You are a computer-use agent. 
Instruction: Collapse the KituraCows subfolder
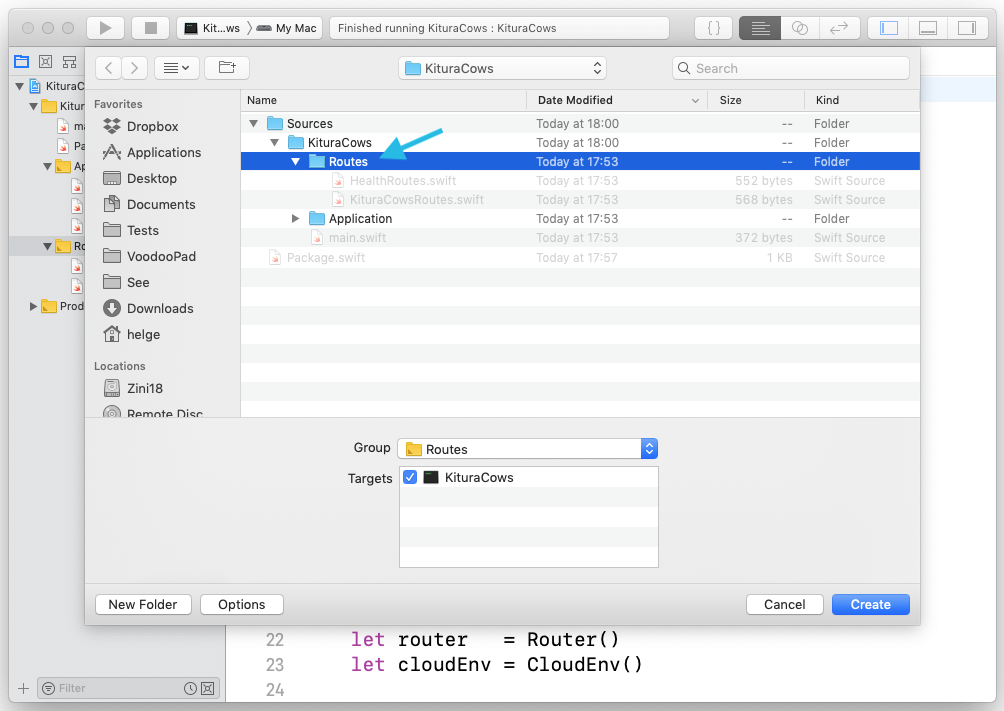pos(275,143)
